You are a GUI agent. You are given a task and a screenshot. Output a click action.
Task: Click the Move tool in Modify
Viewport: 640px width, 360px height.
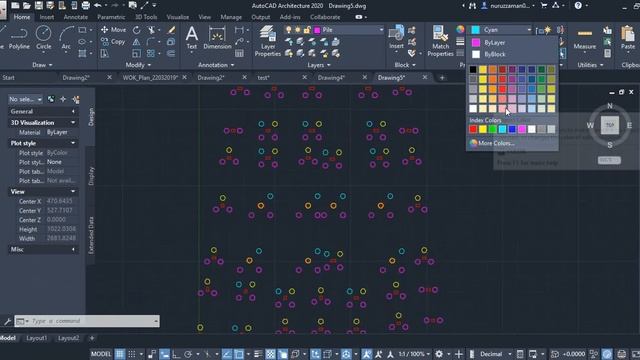click(x=113, y=30)
